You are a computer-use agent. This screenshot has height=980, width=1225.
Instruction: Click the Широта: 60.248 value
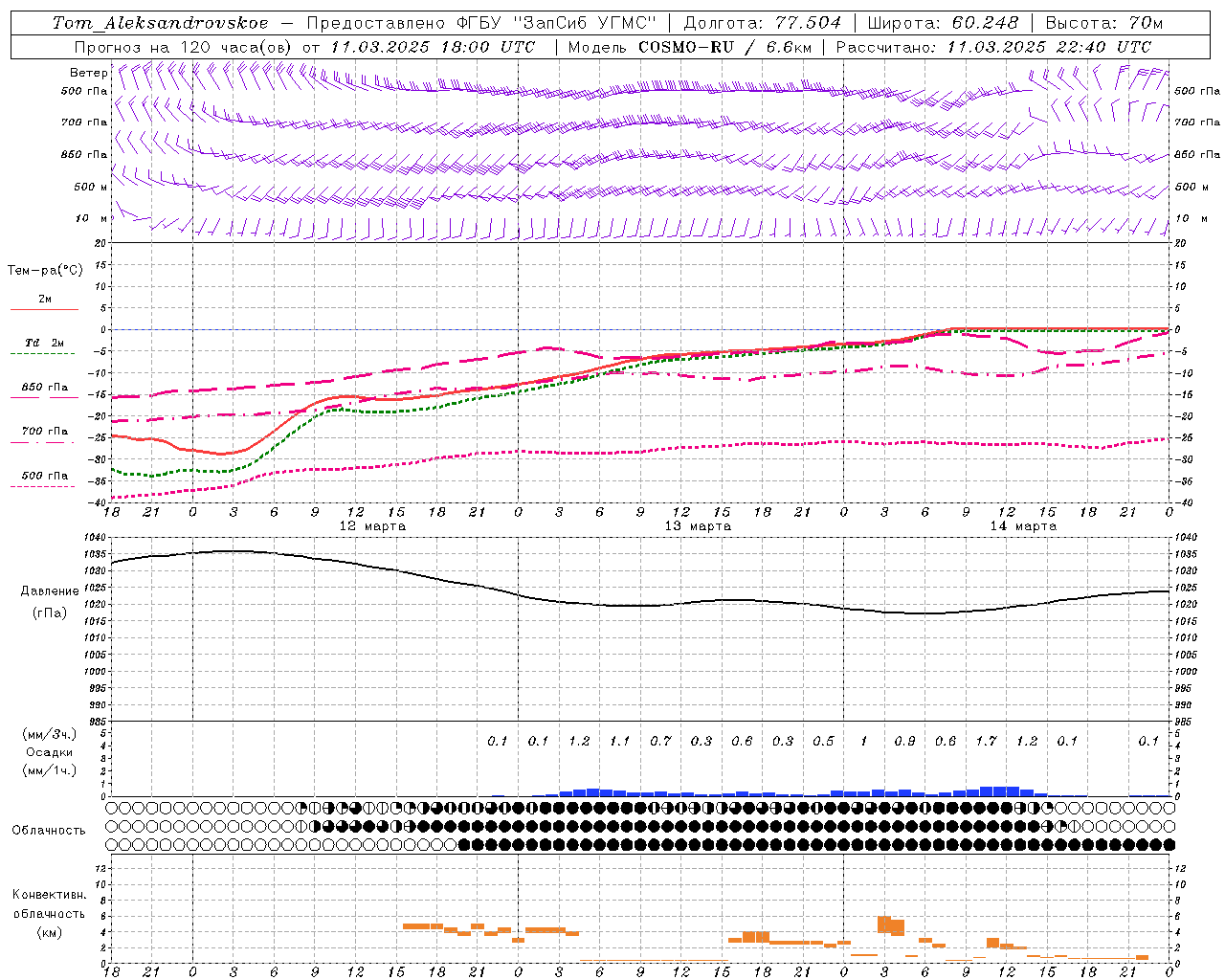[x=943, y=23]
